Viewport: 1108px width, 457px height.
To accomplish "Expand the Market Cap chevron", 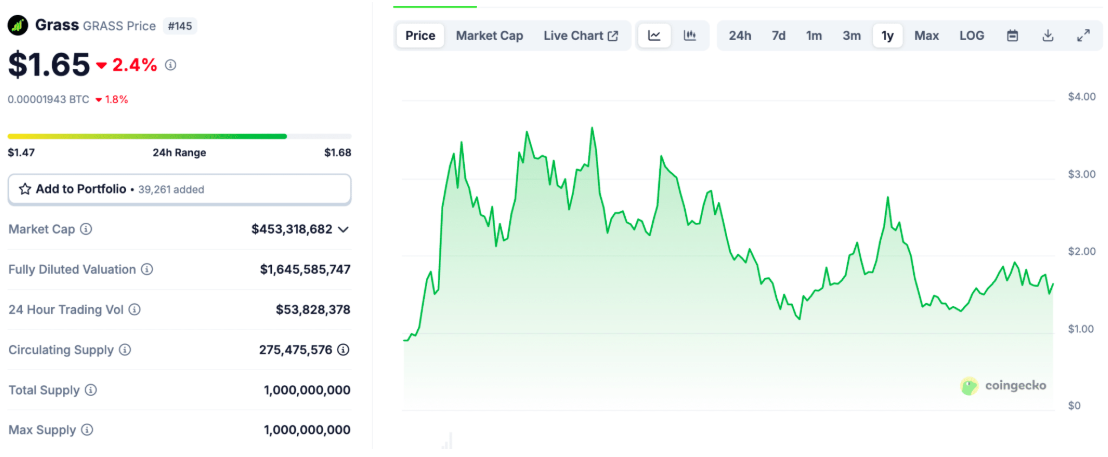I will (x=343, y=229).
